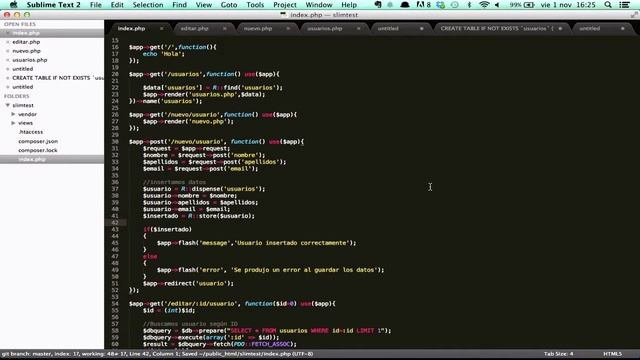Image resolution: width=640 pixels, height=360 pixels.
Task: Open the Apple menu
Action: pyautogui.click(x=13, y=5)
